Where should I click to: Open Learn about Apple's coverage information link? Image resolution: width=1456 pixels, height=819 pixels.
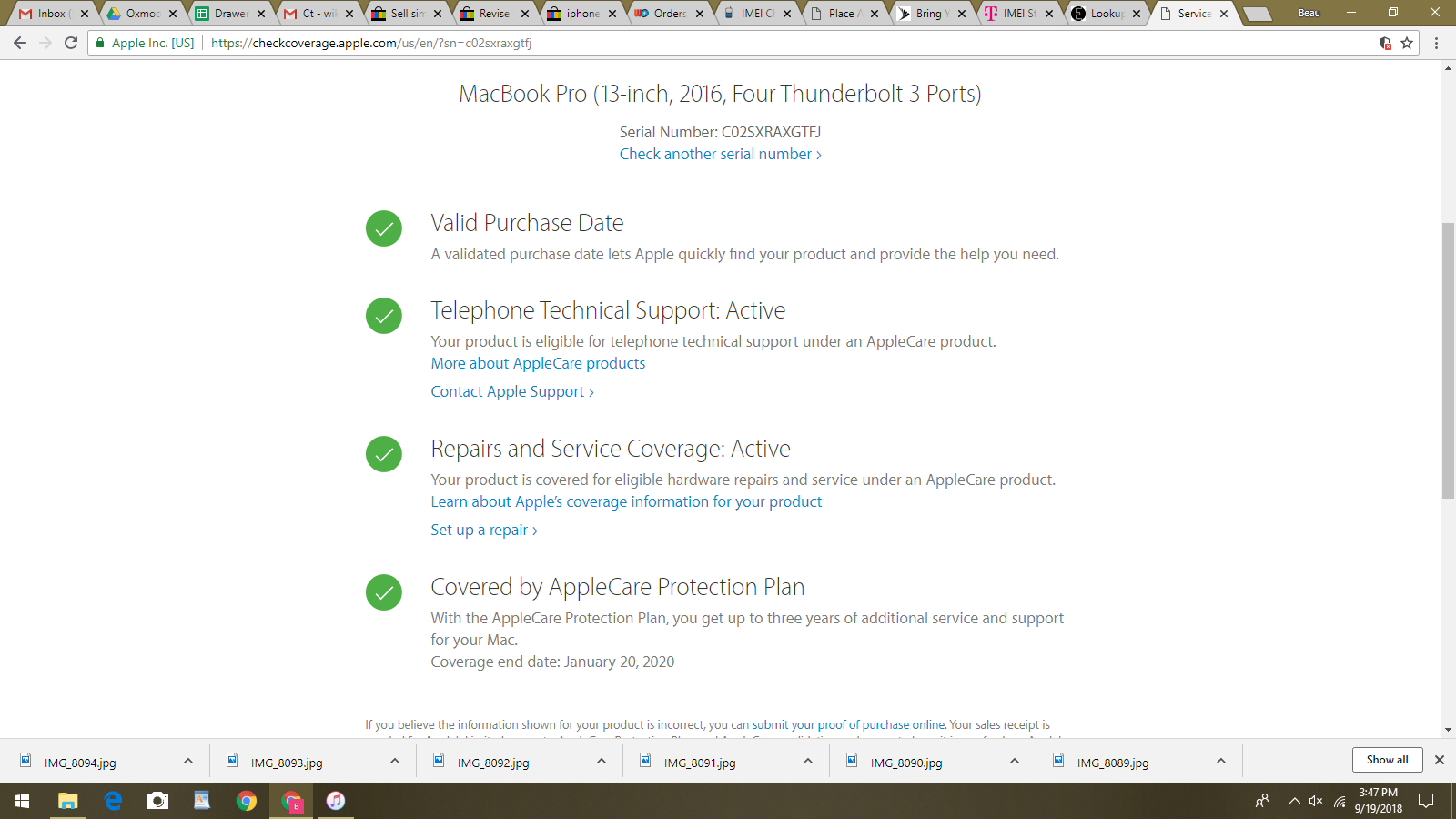(626, 501)
